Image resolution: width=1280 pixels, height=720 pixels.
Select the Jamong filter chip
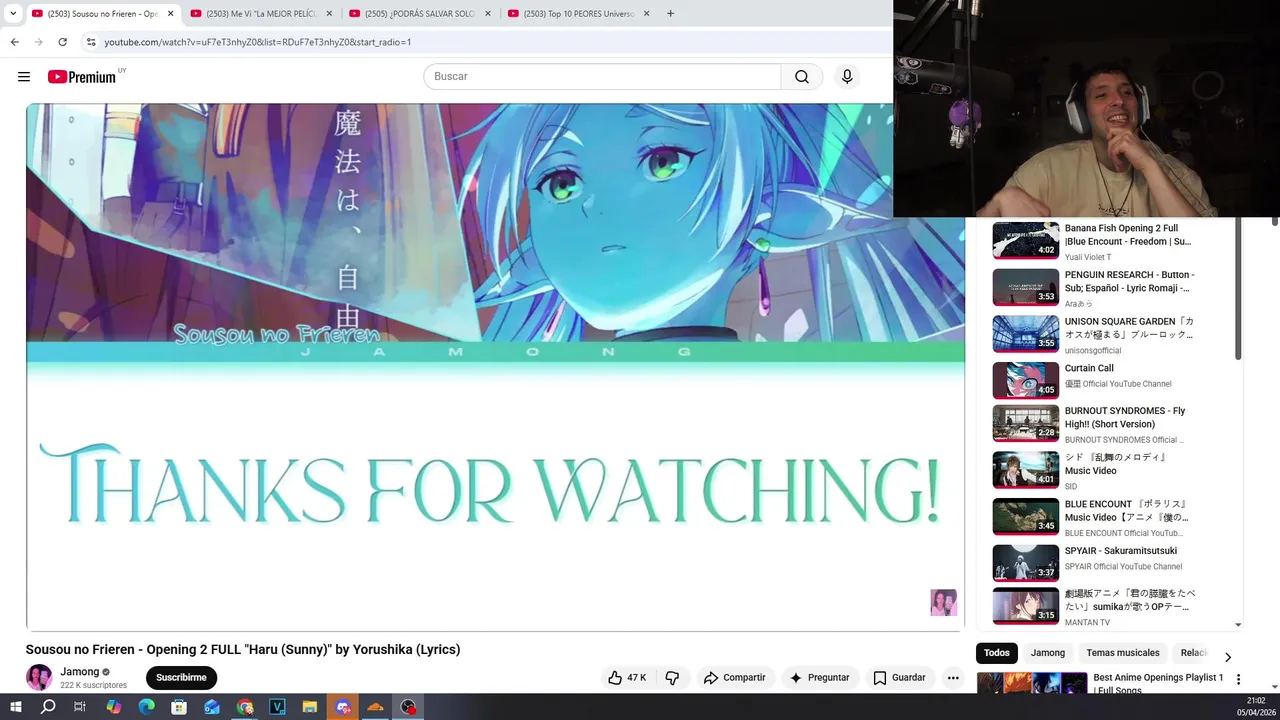click(x=1048, y=653)
